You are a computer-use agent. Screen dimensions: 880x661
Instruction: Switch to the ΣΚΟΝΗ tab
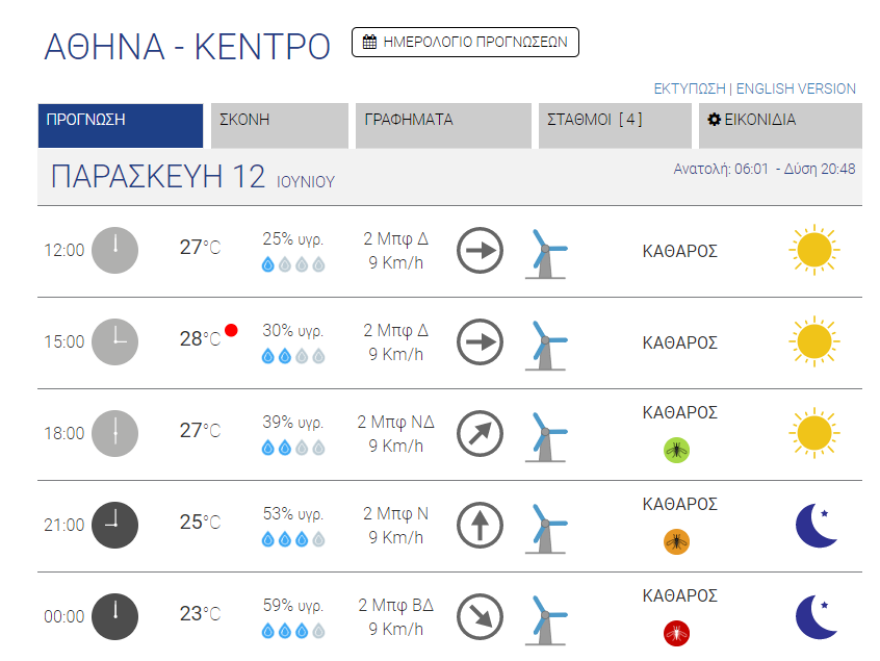pyautogui.click(x=279, y=125)
